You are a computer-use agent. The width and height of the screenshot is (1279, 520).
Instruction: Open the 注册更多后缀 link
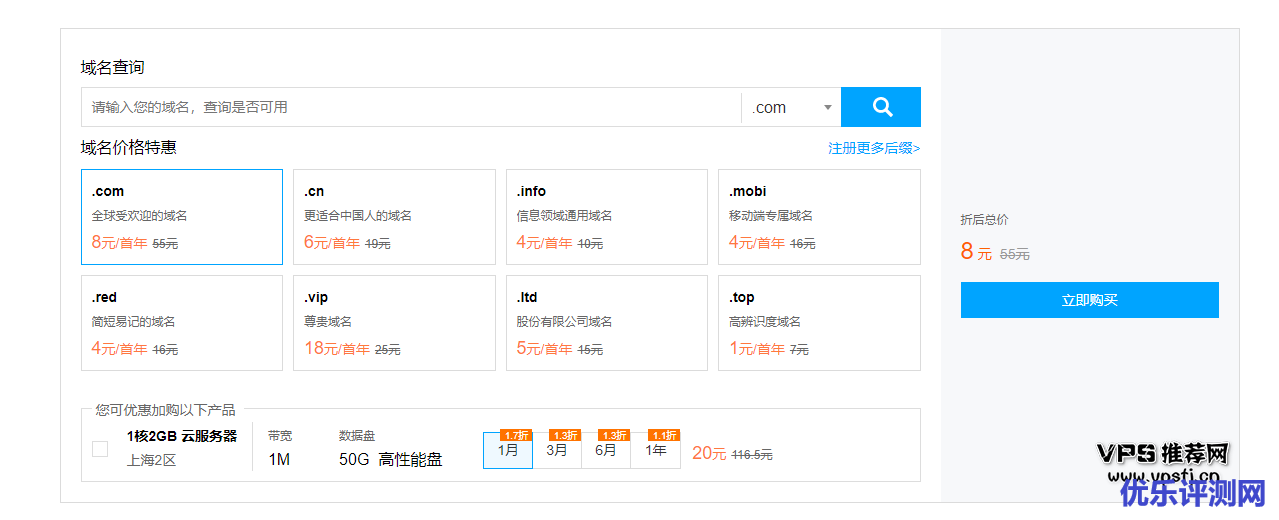click(x=873, y=148)
